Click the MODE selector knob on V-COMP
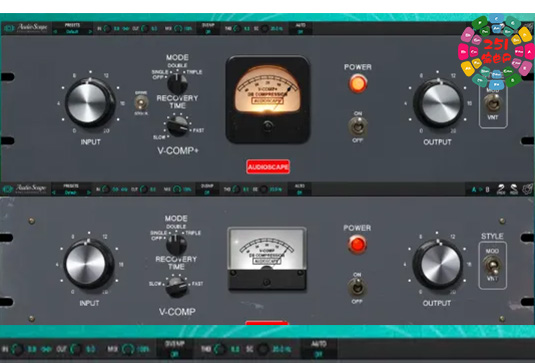This screenshot has height=363, width=535. click(x=176, y=245)
